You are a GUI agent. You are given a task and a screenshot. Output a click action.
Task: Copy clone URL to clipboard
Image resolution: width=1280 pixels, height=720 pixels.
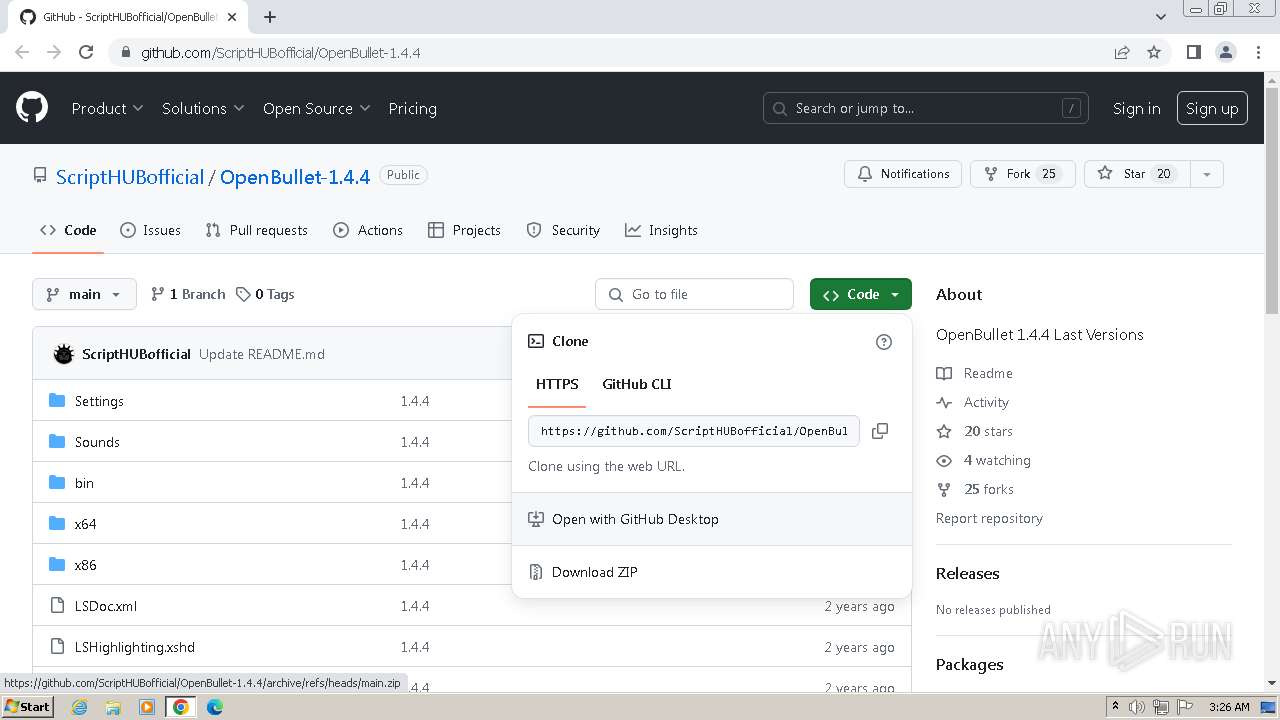880,431
